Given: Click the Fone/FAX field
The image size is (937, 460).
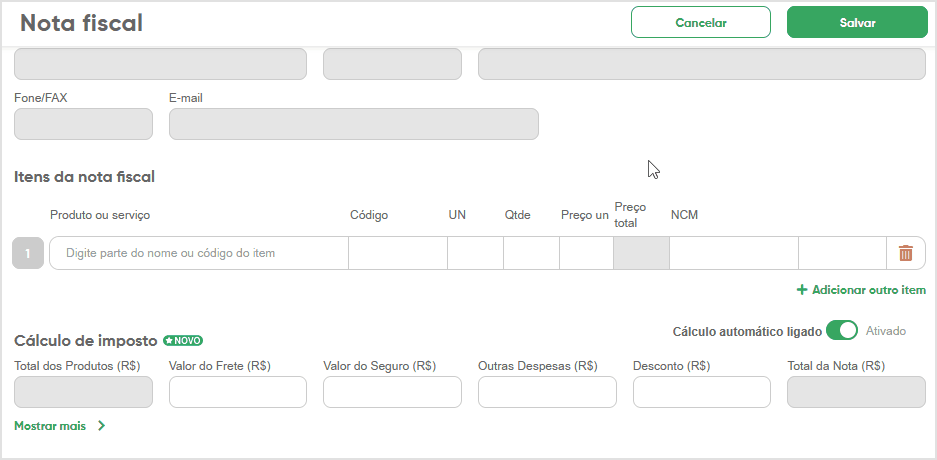Looking at the screenshot, I should tap(83, 124).
